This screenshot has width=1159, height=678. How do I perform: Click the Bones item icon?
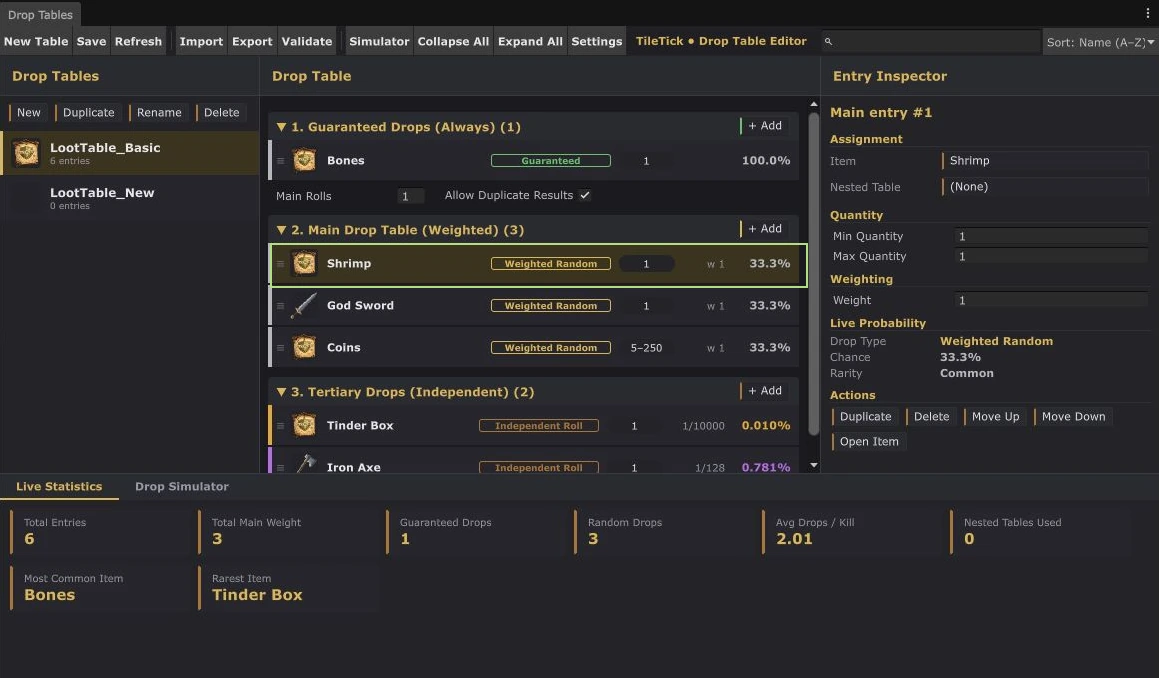click(x=304, y=160)
